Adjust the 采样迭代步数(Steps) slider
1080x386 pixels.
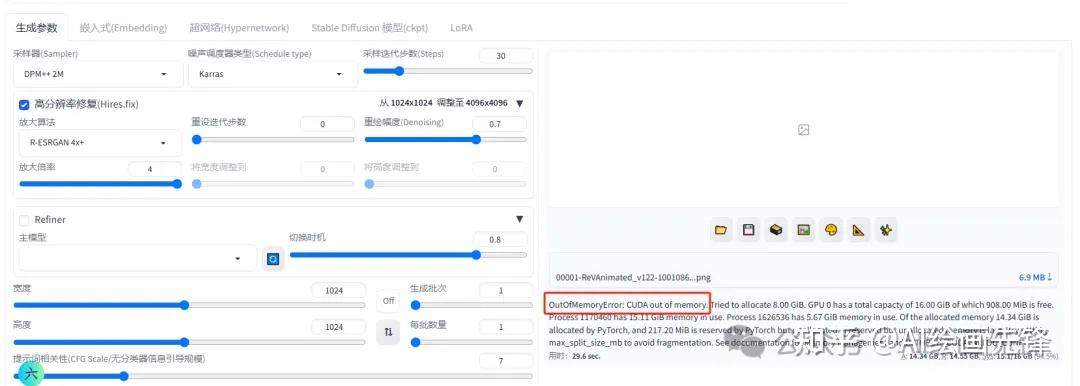click(x=448, y=71)
